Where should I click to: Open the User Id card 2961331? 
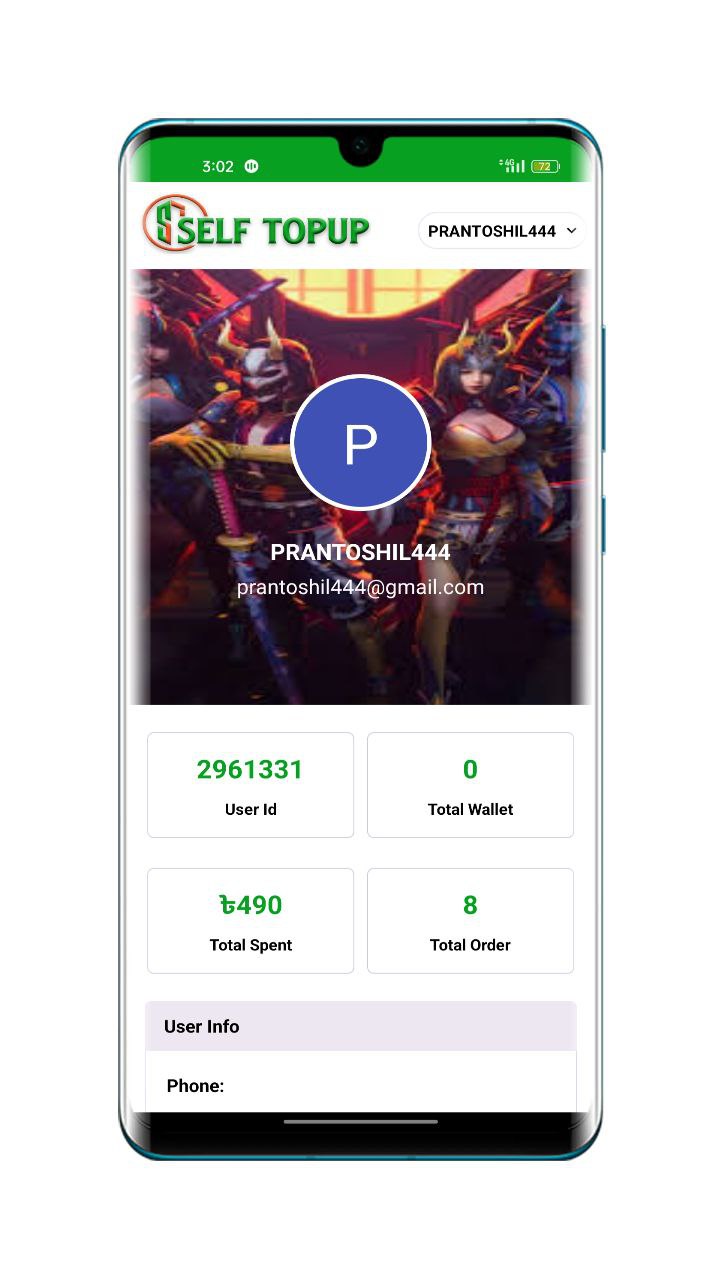[x=250, y=785]
